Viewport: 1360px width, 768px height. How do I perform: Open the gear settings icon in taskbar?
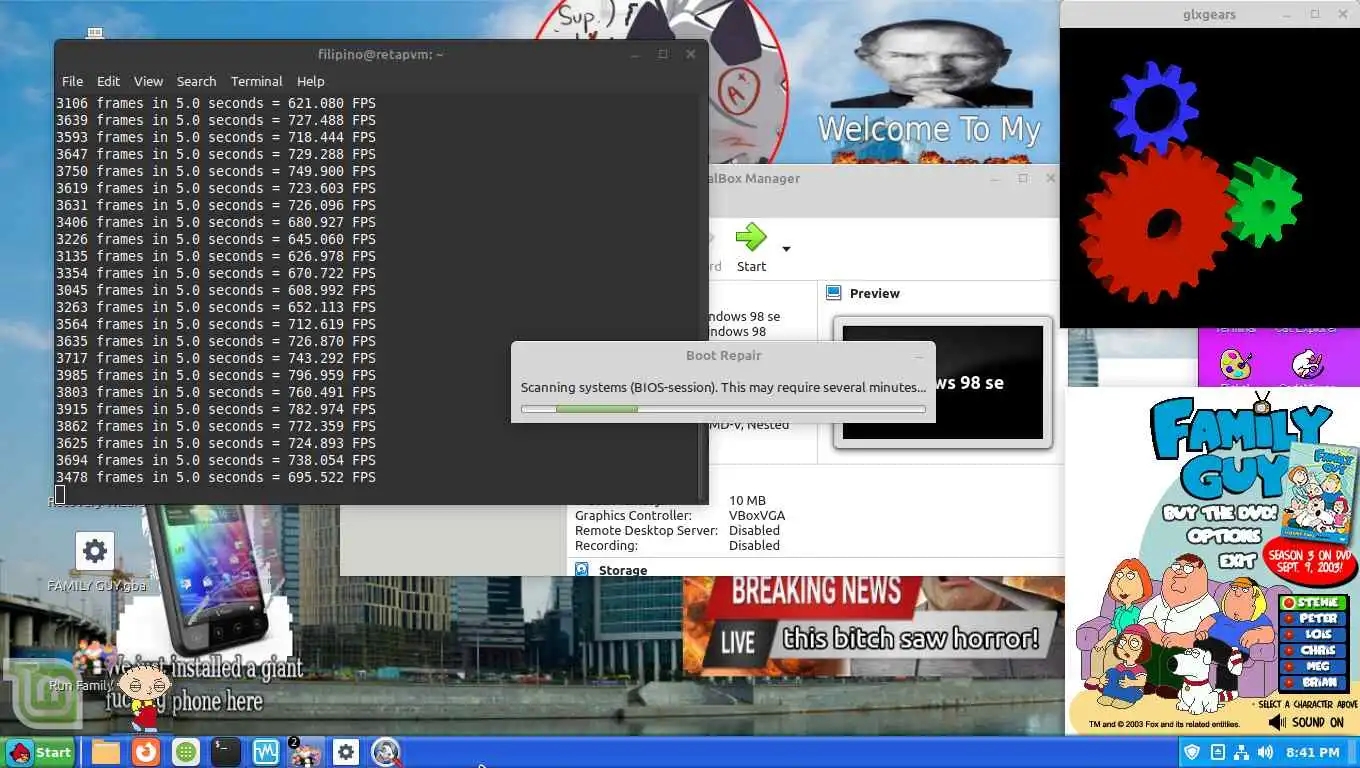tap(346, 752)
